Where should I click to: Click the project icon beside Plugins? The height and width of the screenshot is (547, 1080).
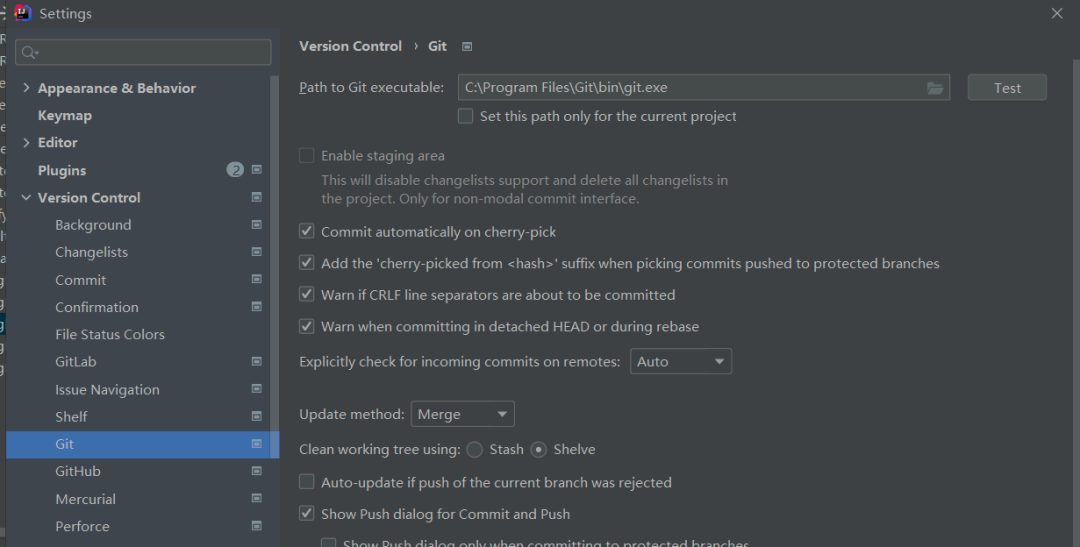[257, 170]
